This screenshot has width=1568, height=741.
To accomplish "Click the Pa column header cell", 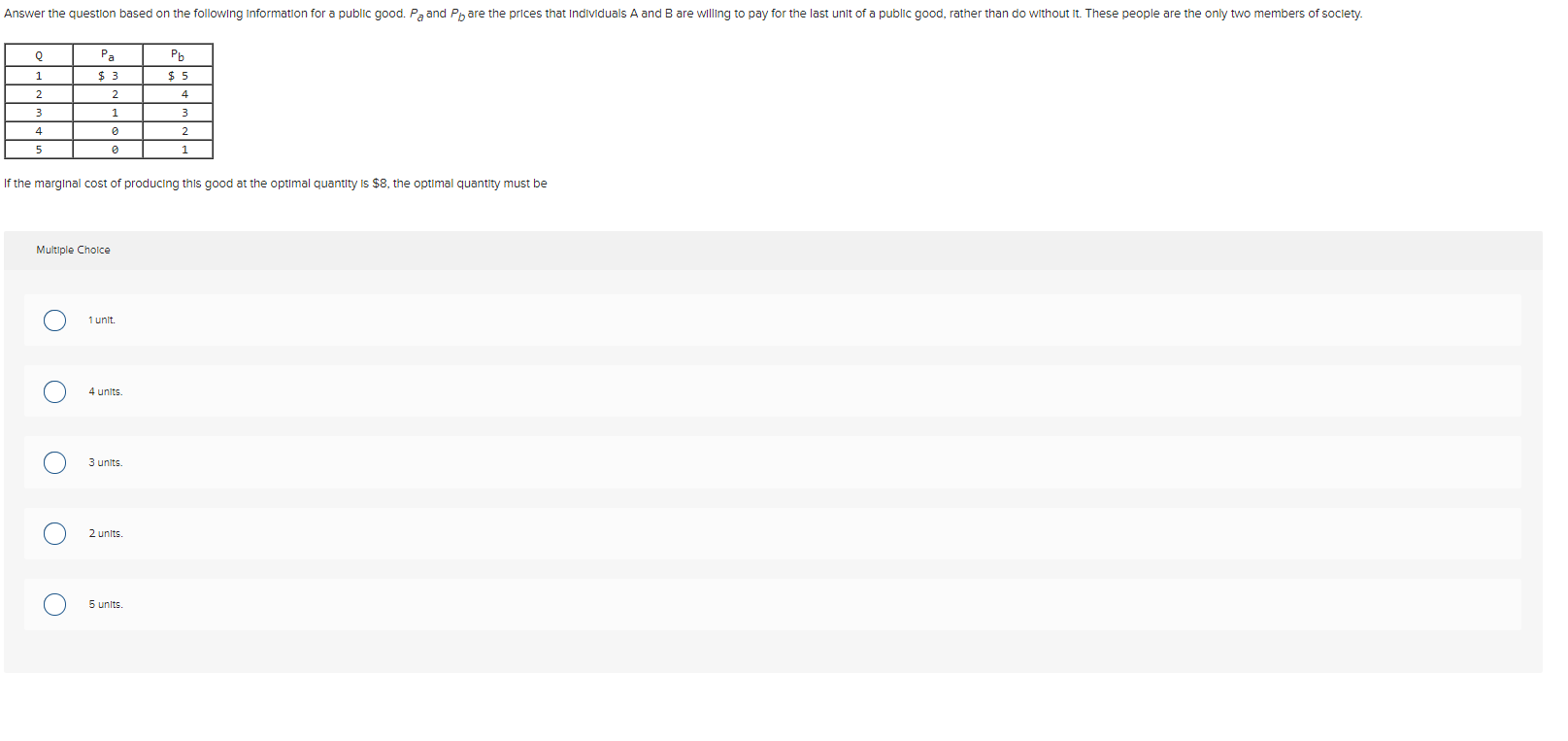I will pos(107,56).
